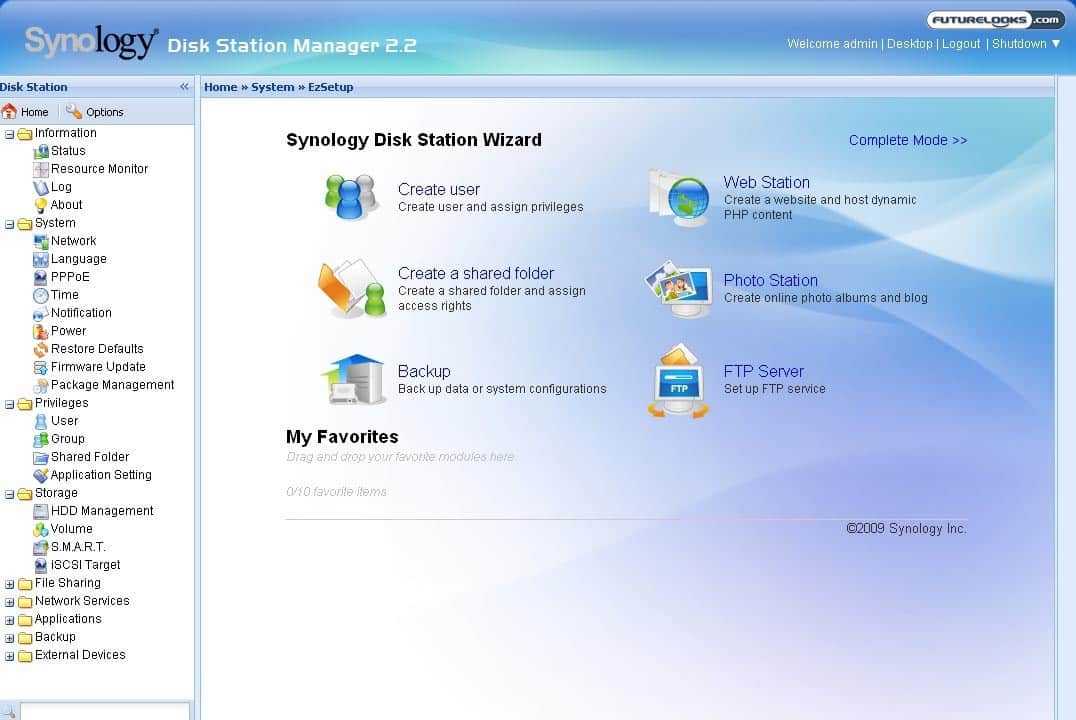The height and width of the screenshot is (720, 1076).
Task: Open the Shutdown dropdown menu
Action: pos(1026,44)
